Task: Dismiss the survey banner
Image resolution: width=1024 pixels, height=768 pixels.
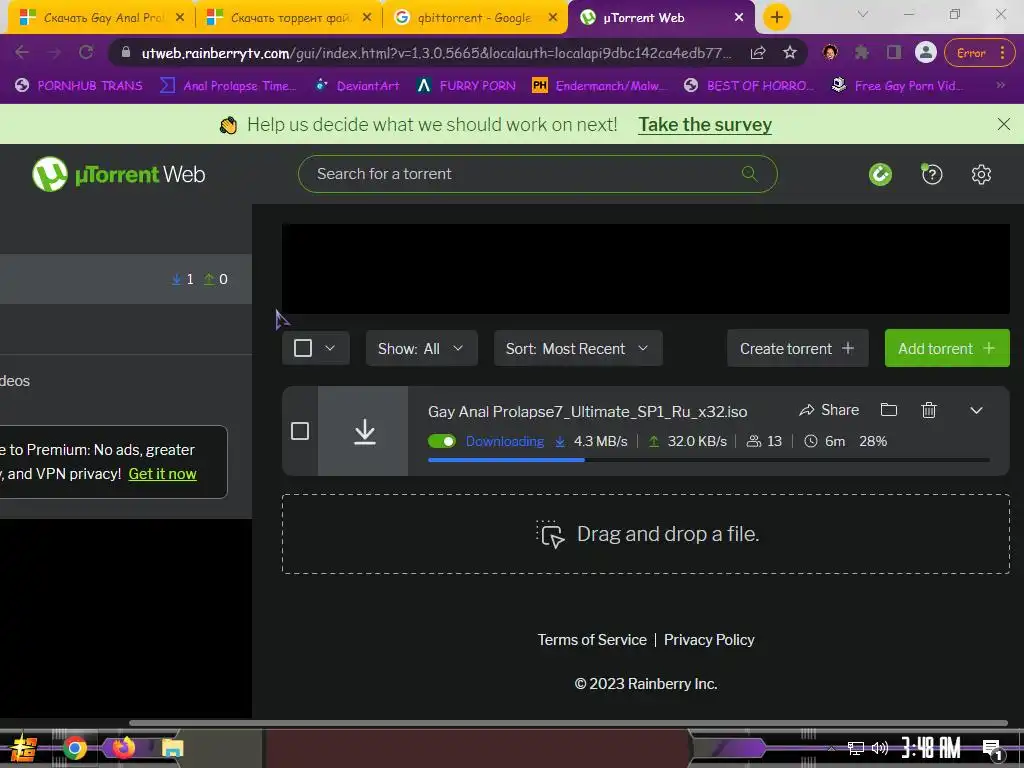Action: (1004, 124)
